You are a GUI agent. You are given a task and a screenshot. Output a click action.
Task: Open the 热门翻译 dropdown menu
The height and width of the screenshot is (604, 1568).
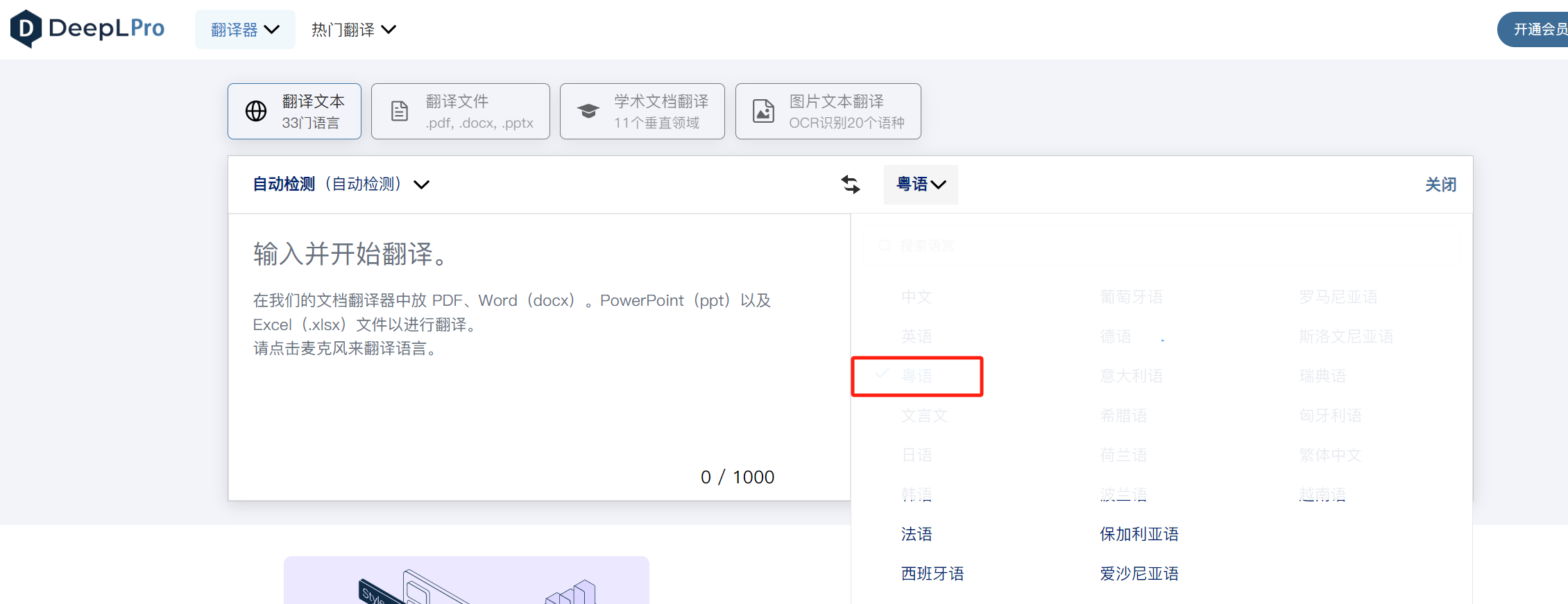[x=354, y=30]
